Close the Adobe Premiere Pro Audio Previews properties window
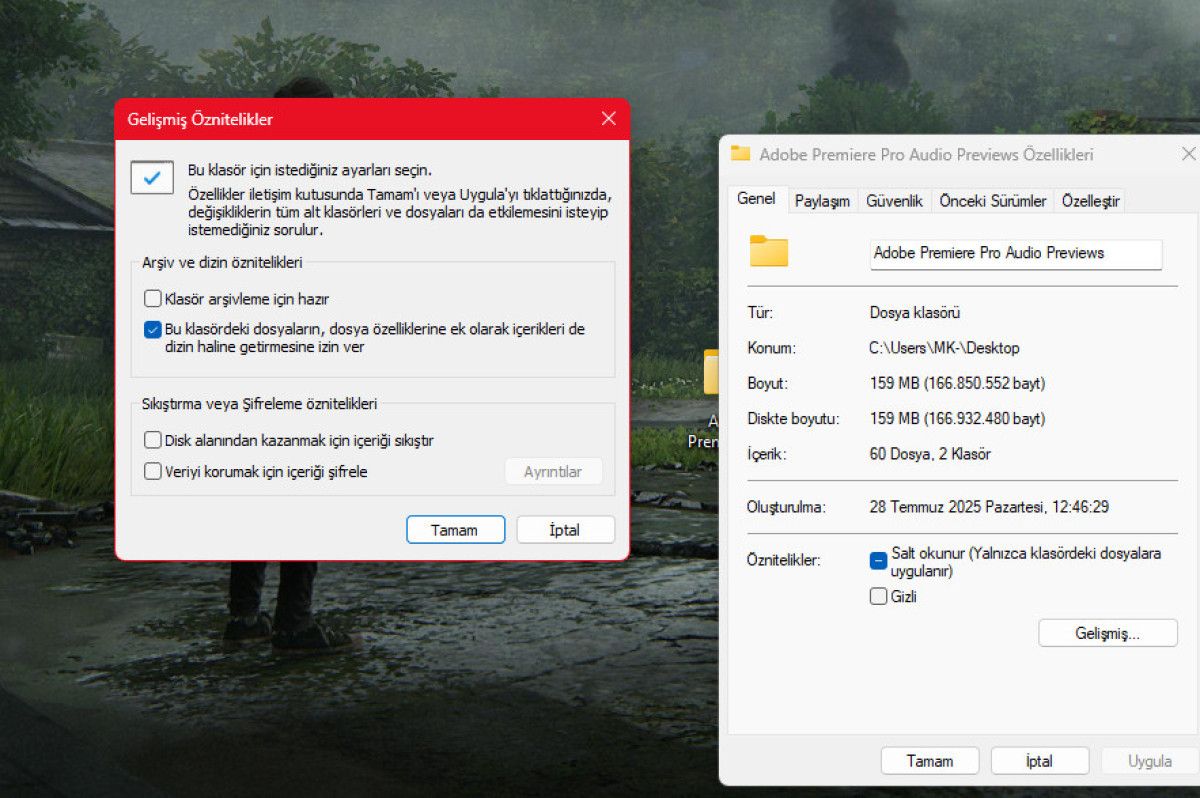 tap(1188, 154)
